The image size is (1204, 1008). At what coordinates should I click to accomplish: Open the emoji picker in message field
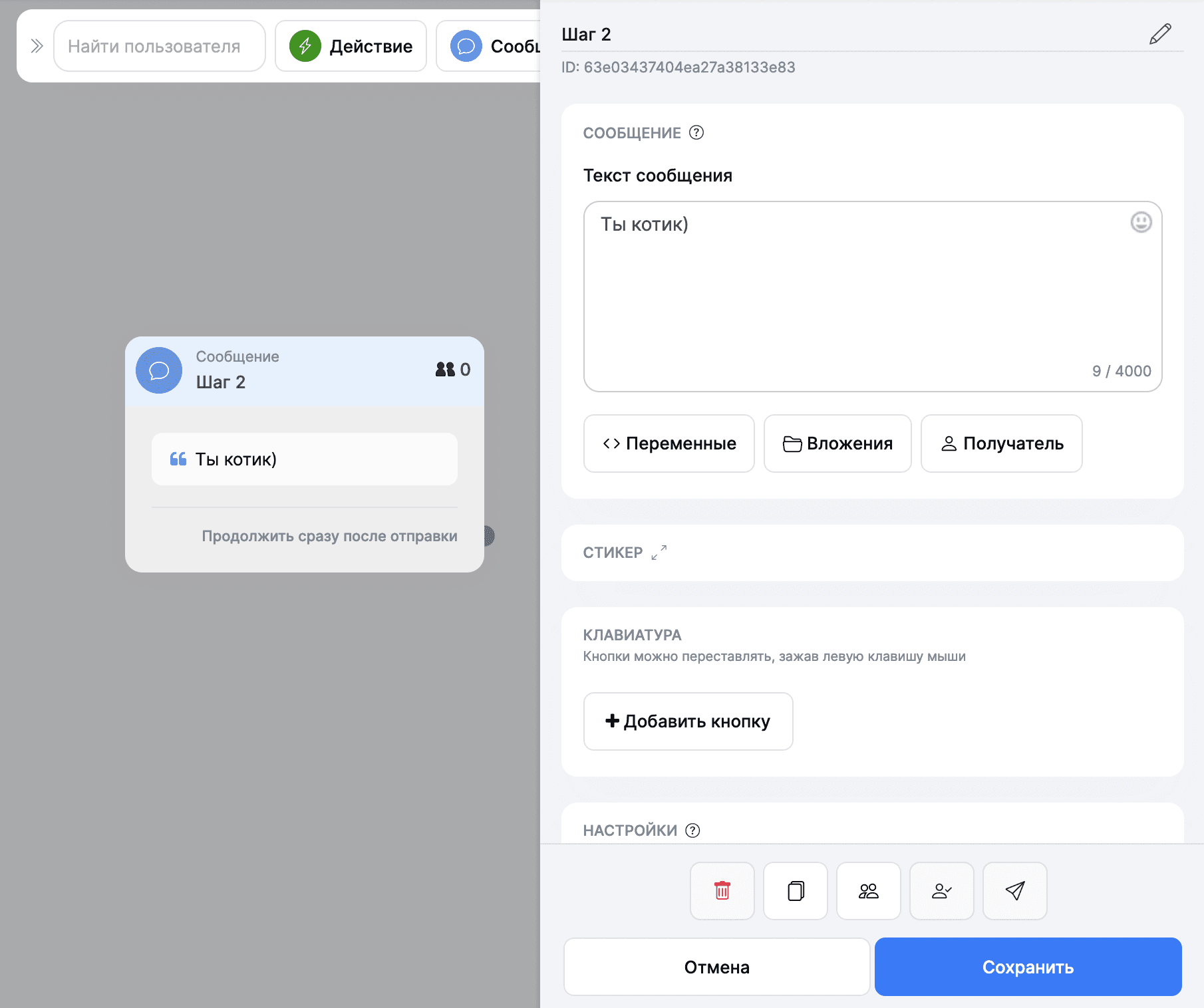click(1141, 222)
